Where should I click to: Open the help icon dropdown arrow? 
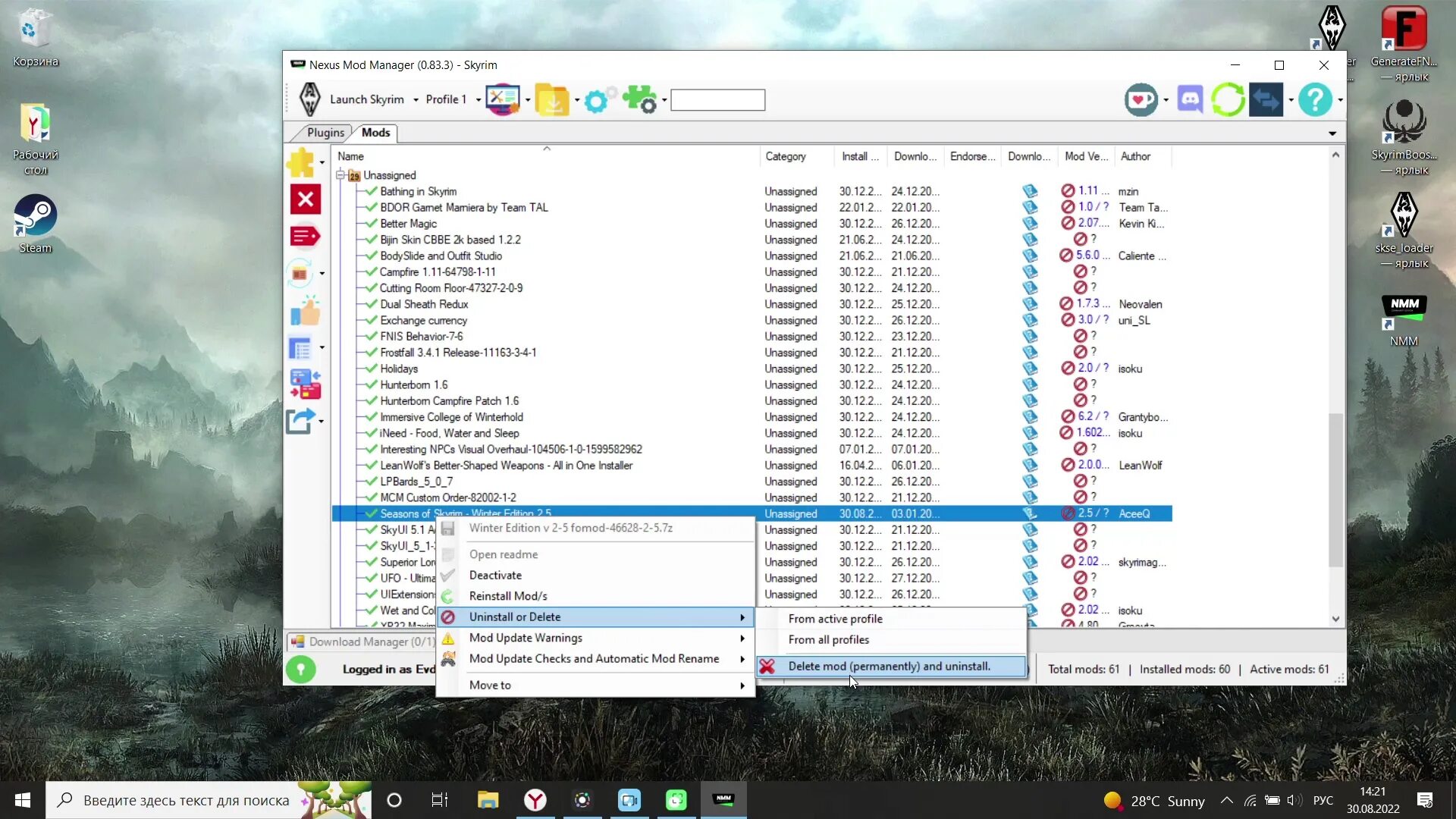[1340, 100]
